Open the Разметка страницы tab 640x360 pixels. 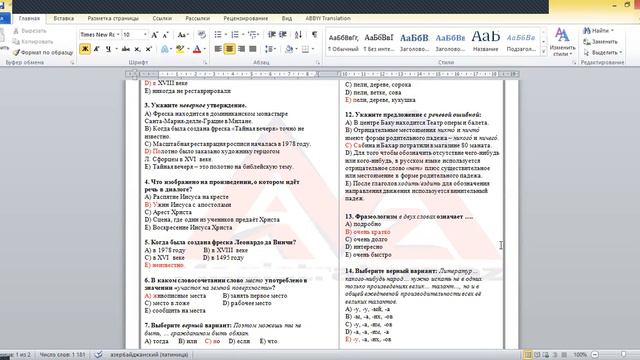point(113,18)
